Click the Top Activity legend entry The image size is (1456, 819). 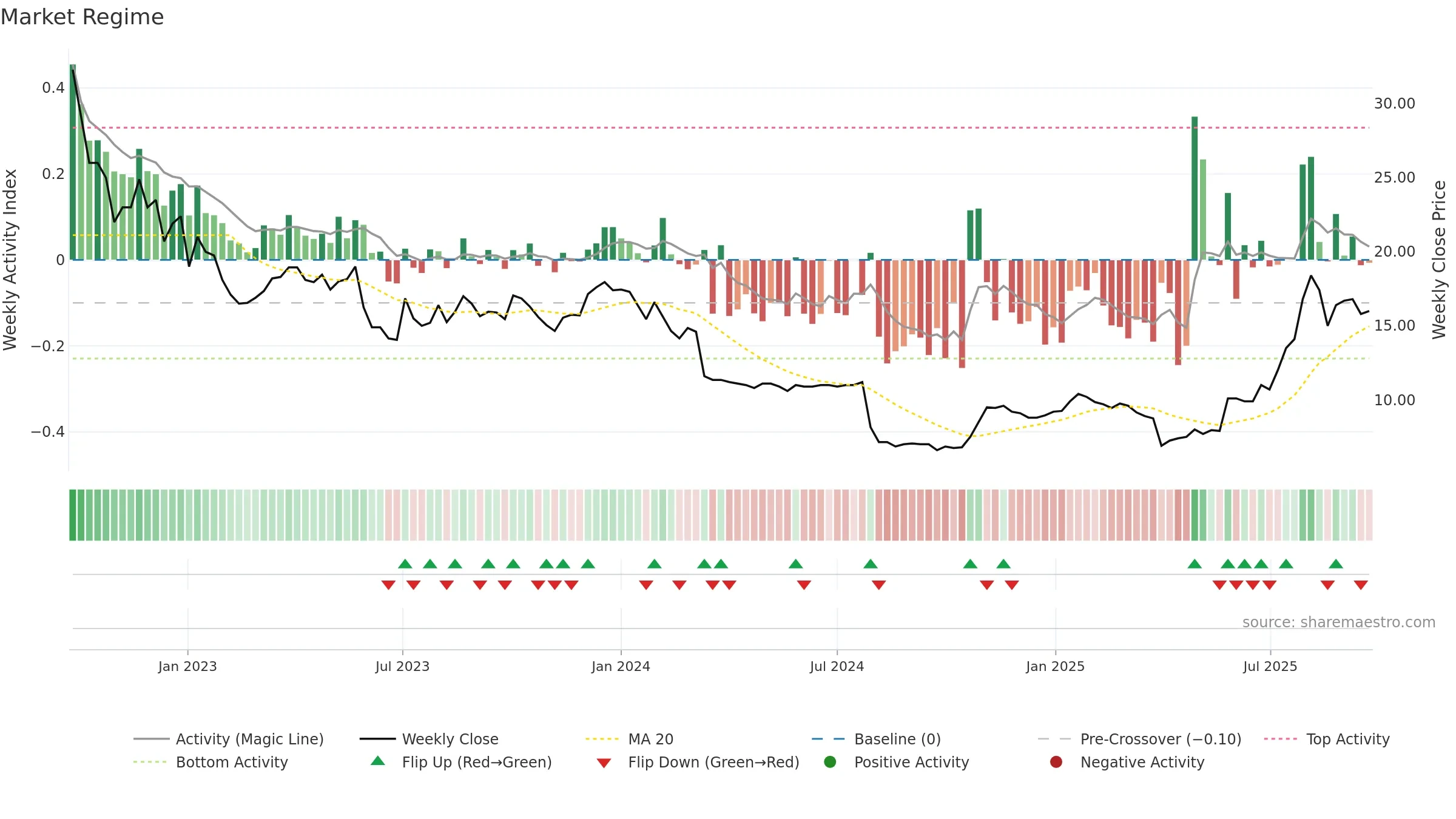(1327, 739)
